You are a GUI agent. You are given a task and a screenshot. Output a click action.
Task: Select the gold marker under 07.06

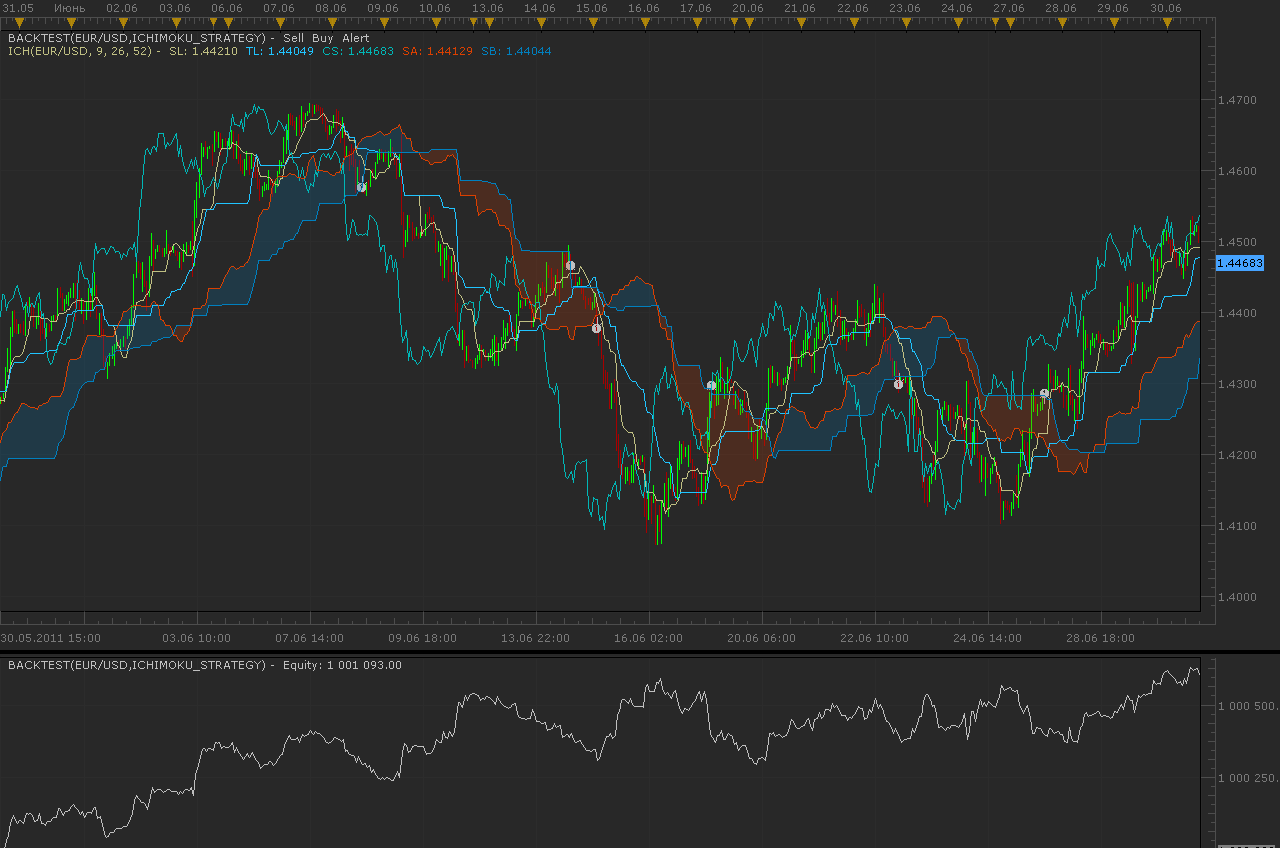point(278,21)
